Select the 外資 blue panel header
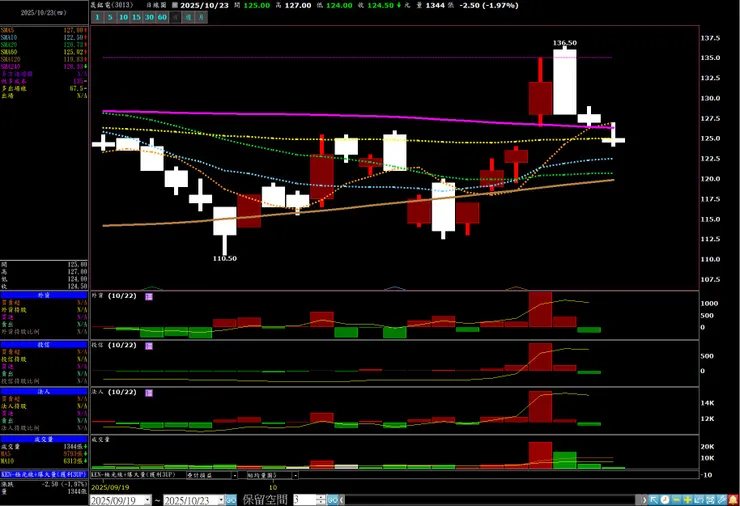This screenshot has width=740, height=506. [x=44, y=295]
